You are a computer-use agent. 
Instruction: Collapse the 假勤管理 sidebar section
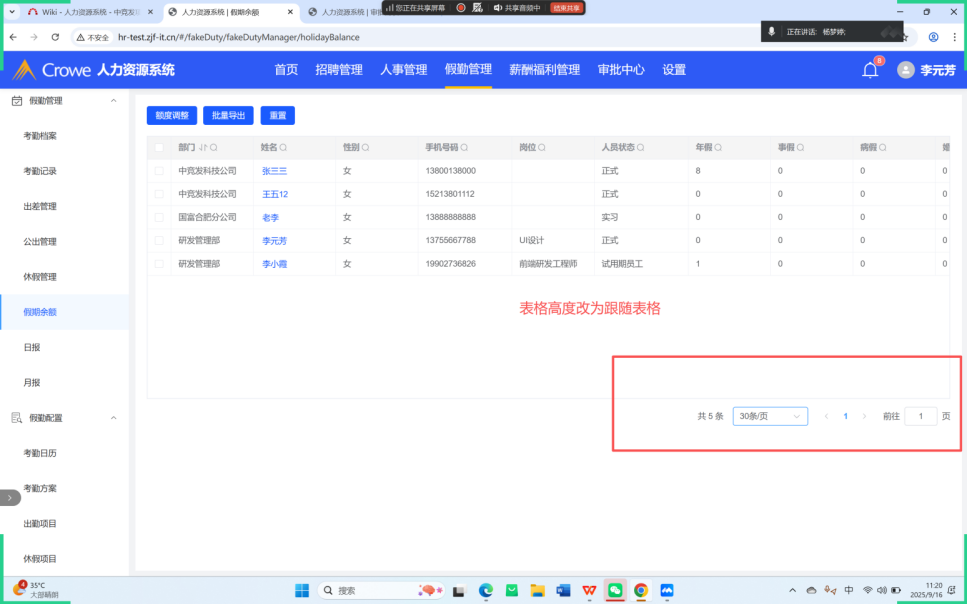click(113, 101)
